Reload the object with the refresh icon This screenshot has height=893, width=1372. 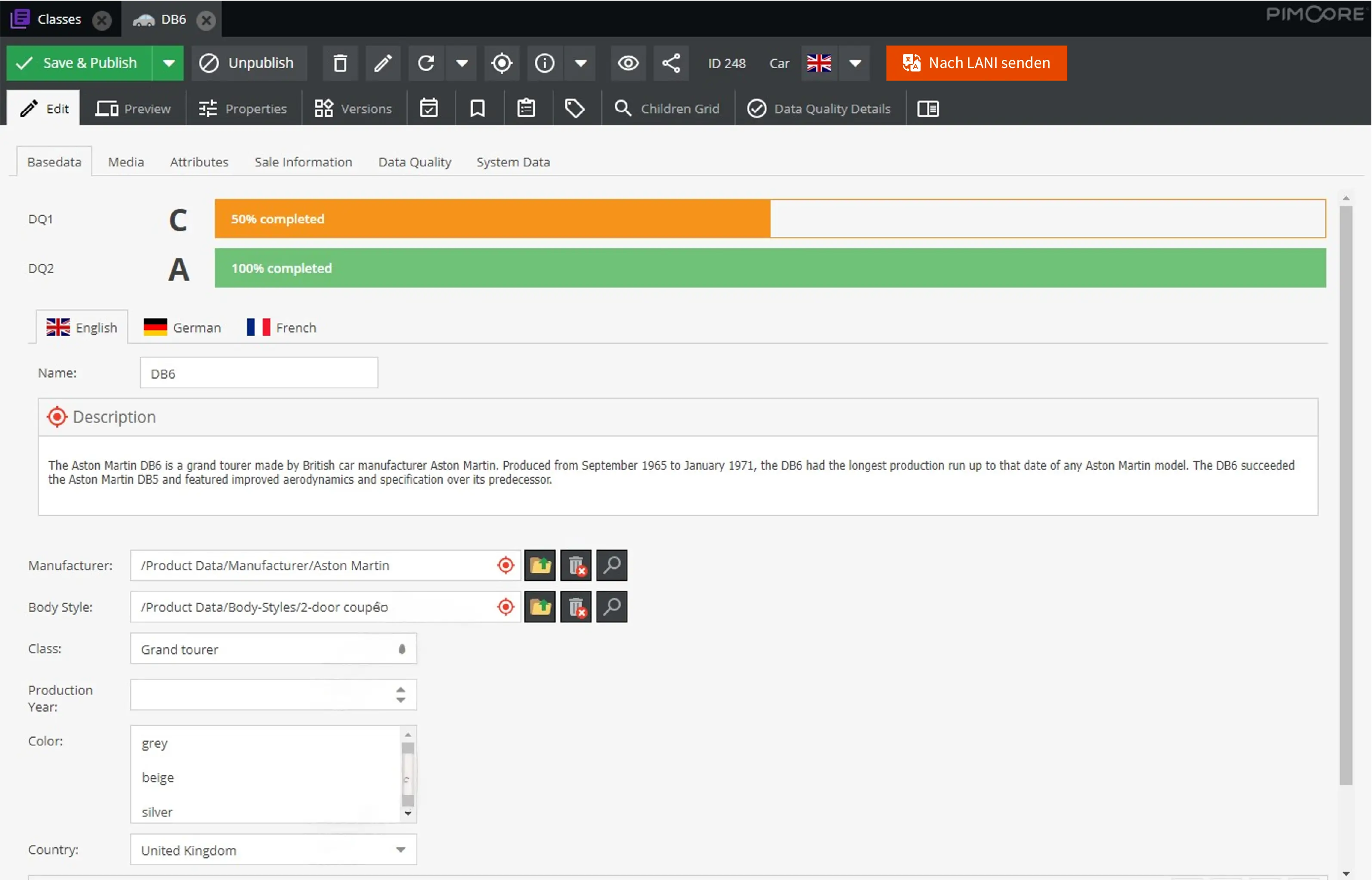(x=426, y=63)
